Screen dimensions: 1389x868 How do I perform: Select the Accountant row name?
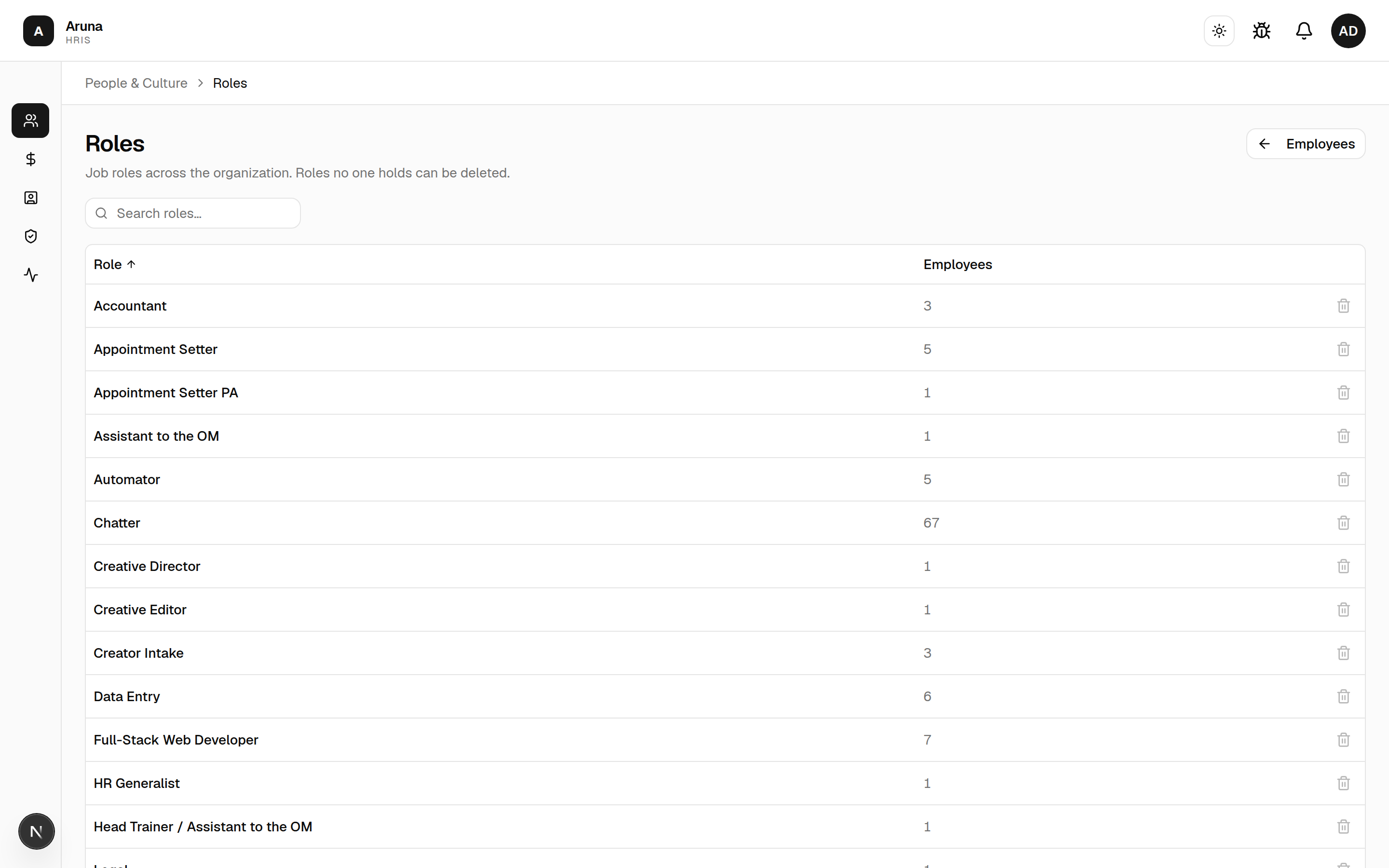click(130, 306)
